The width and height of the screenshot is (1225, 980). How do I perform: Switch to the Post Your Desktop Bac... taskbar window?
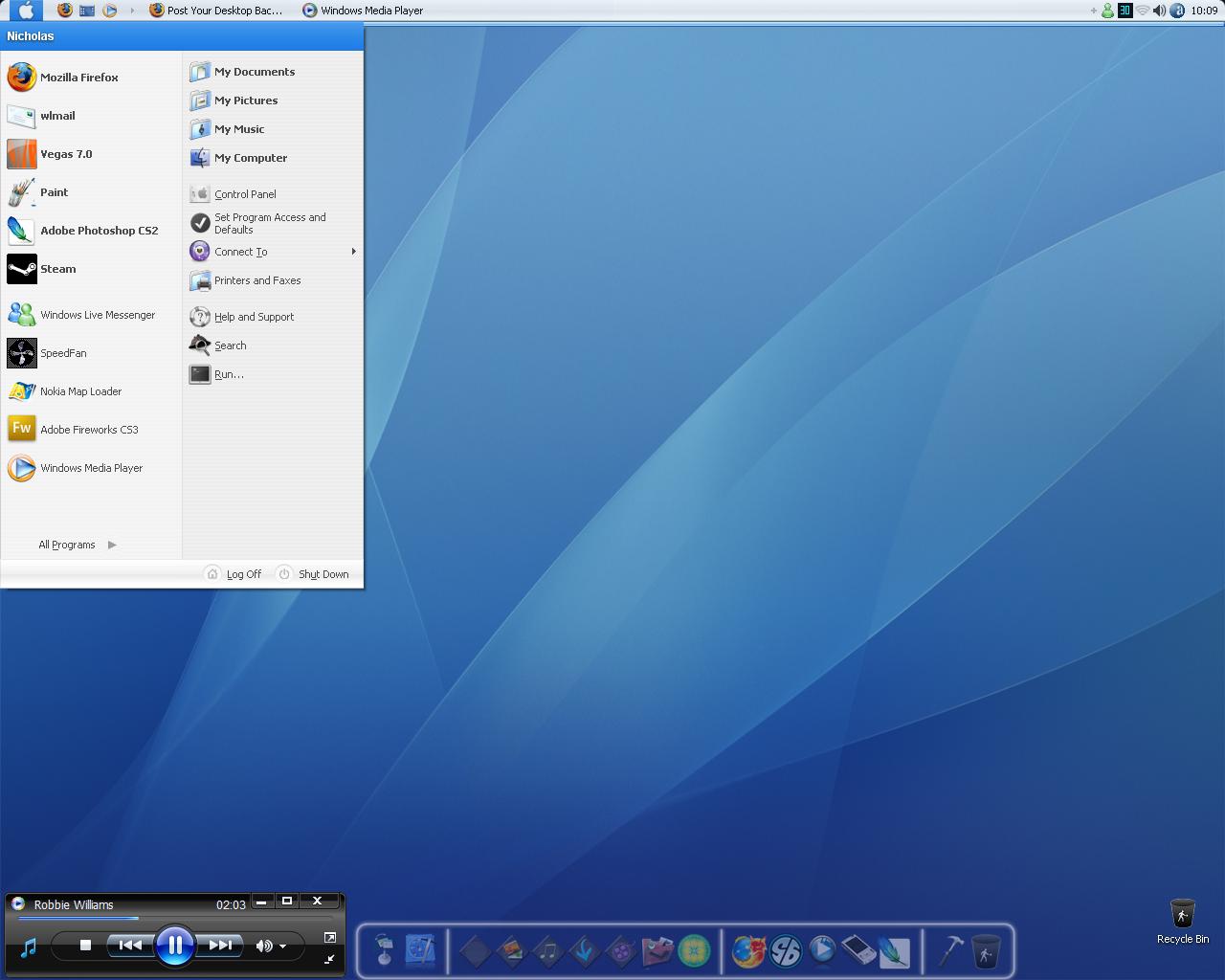(217, 11)
